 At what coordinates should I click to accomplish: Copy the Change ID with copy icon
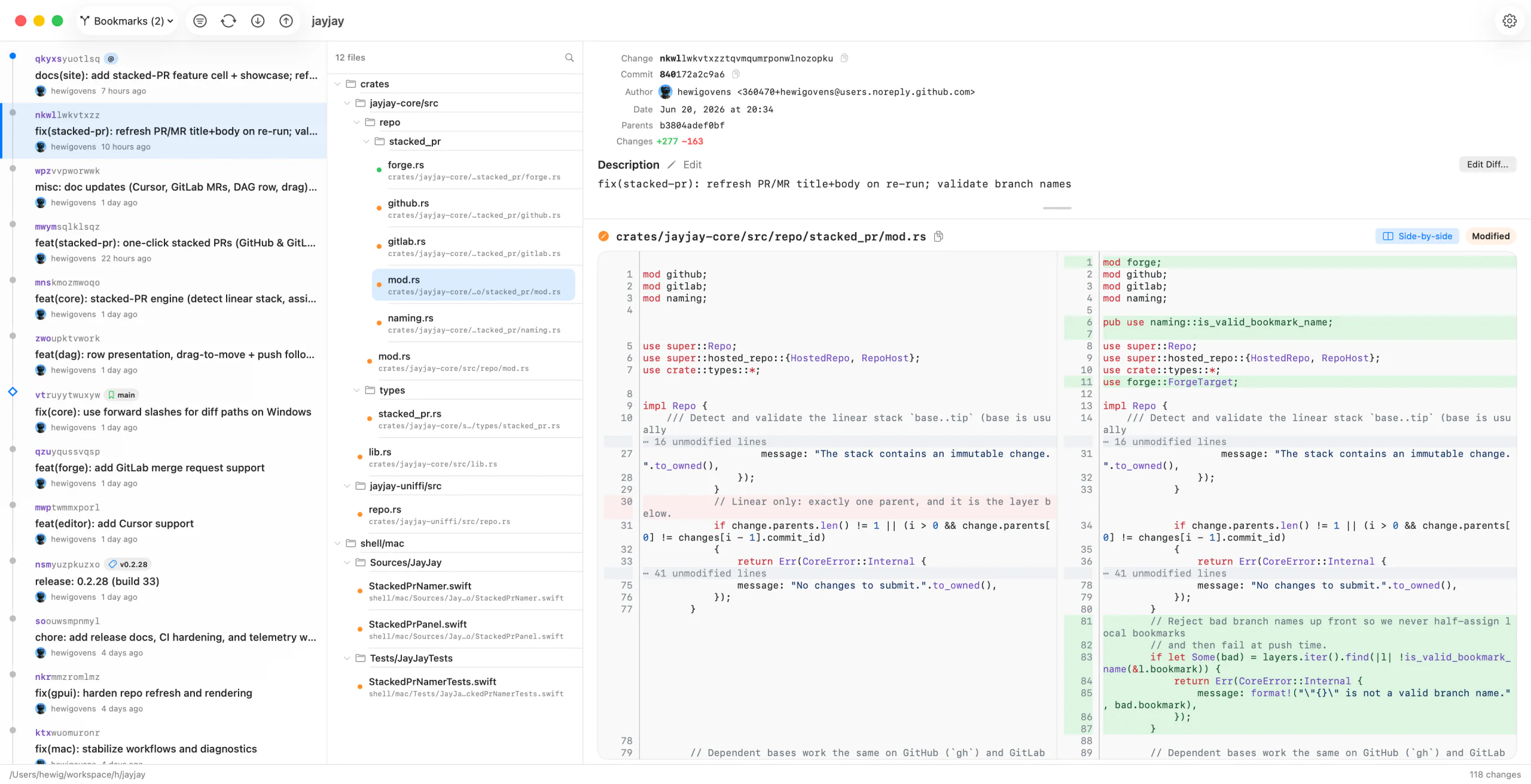844,58
